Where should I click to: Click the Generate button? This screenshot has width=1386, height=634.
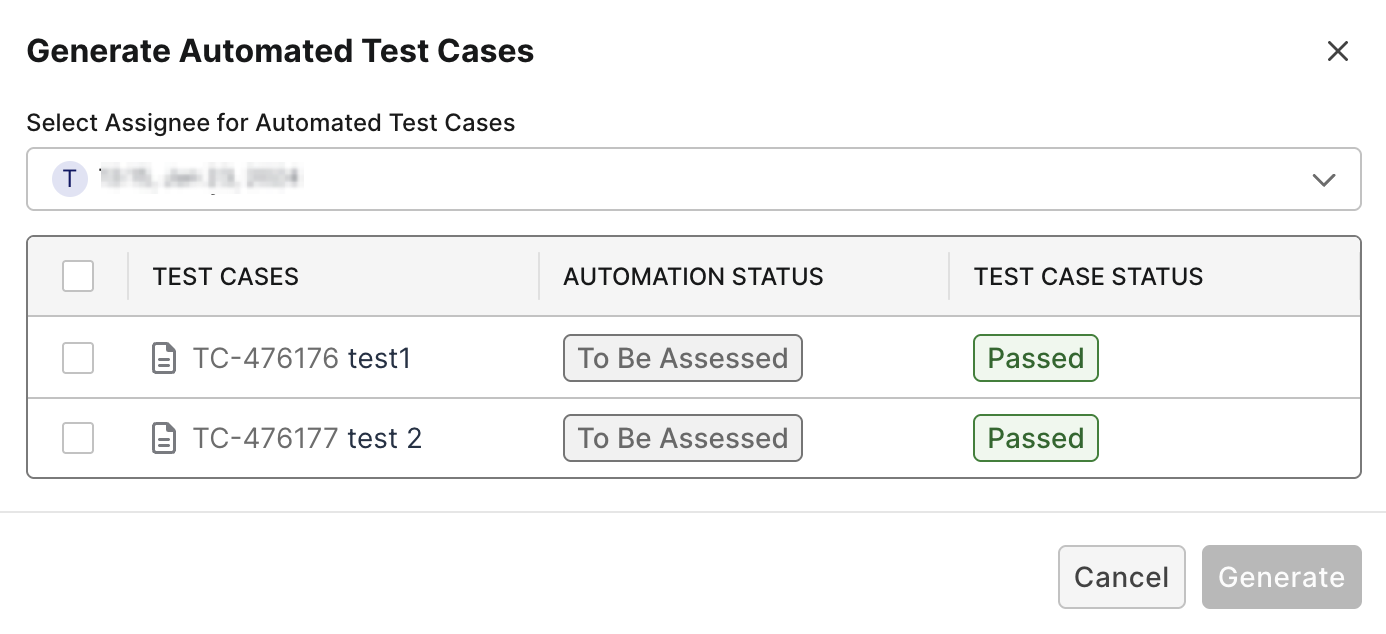pos(1281,577)
